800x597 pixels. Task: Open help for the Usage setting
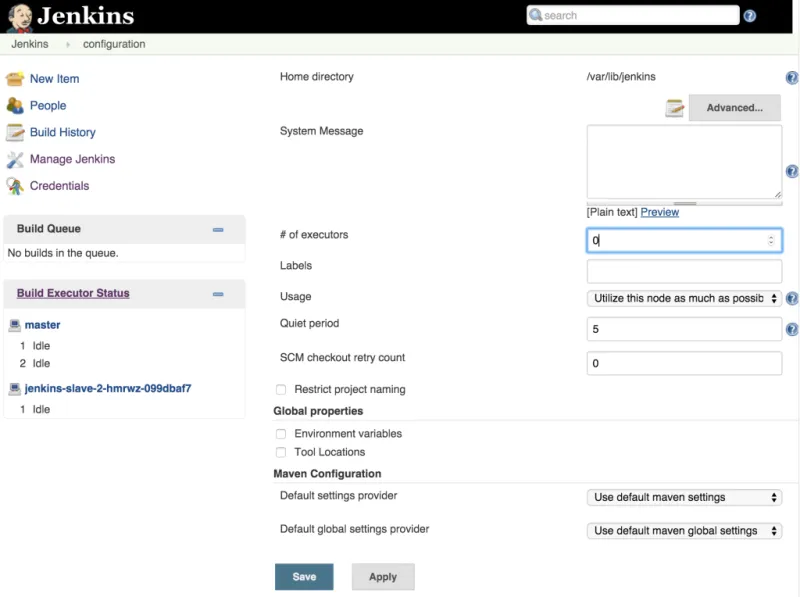(x=792, y=298)
